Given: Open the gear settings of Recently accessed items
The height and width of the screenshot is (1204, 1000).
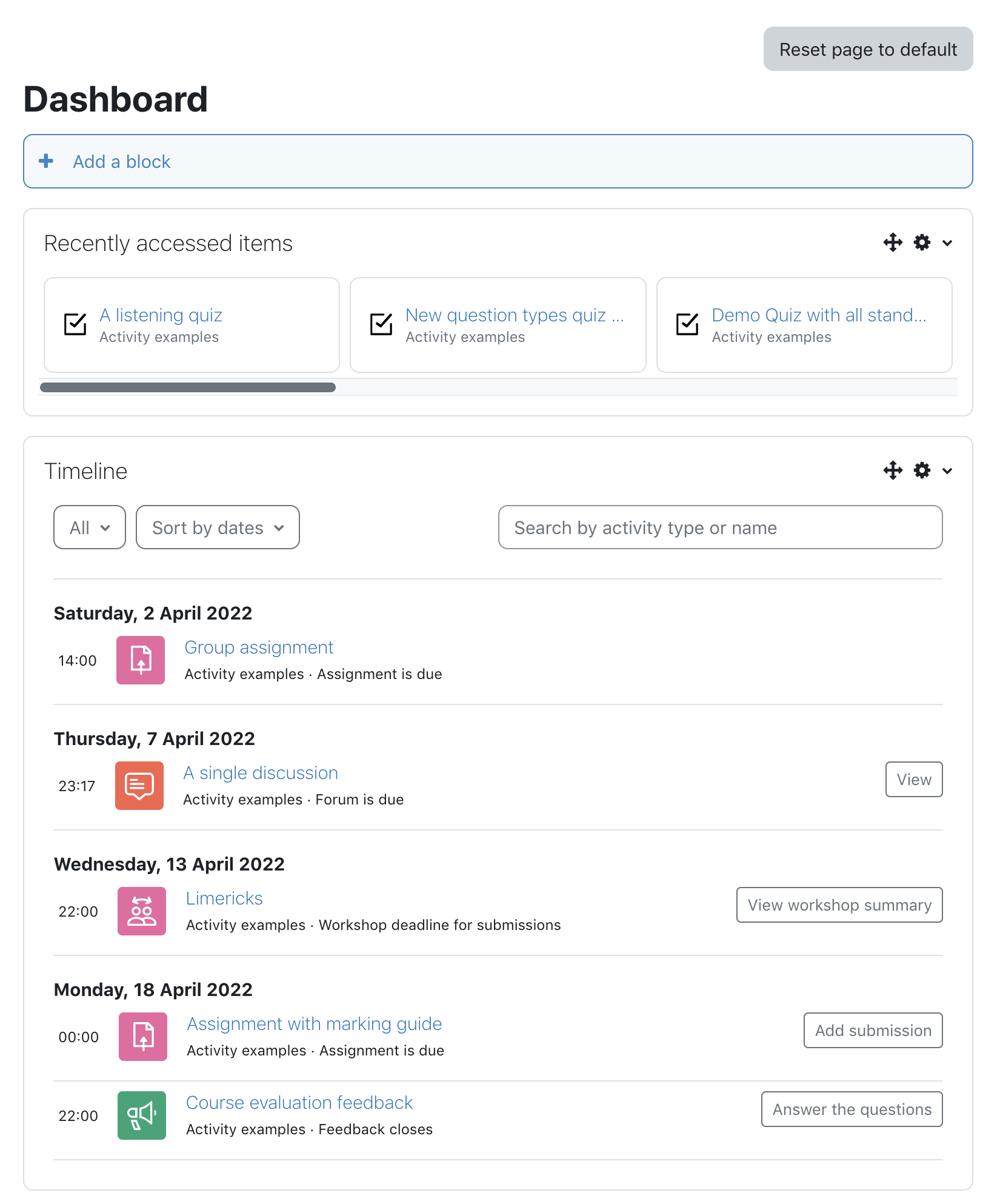Looking at the screenshot, I should click(x=922, y=242).
